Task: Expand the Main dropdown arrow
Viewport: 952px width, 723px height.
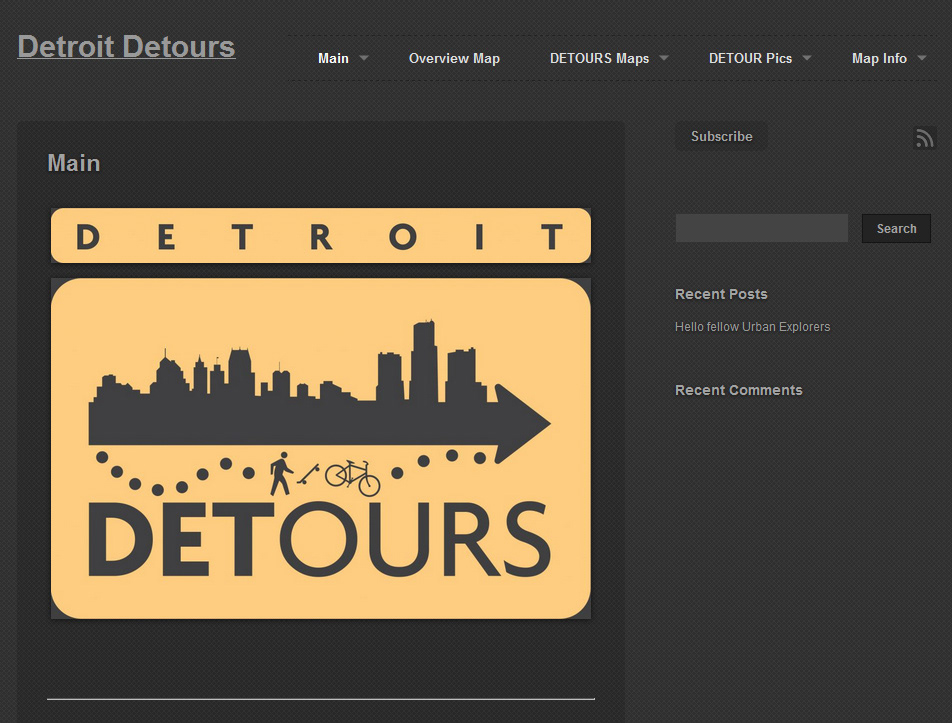Action: pyautogui.click(x=364, y=58)
